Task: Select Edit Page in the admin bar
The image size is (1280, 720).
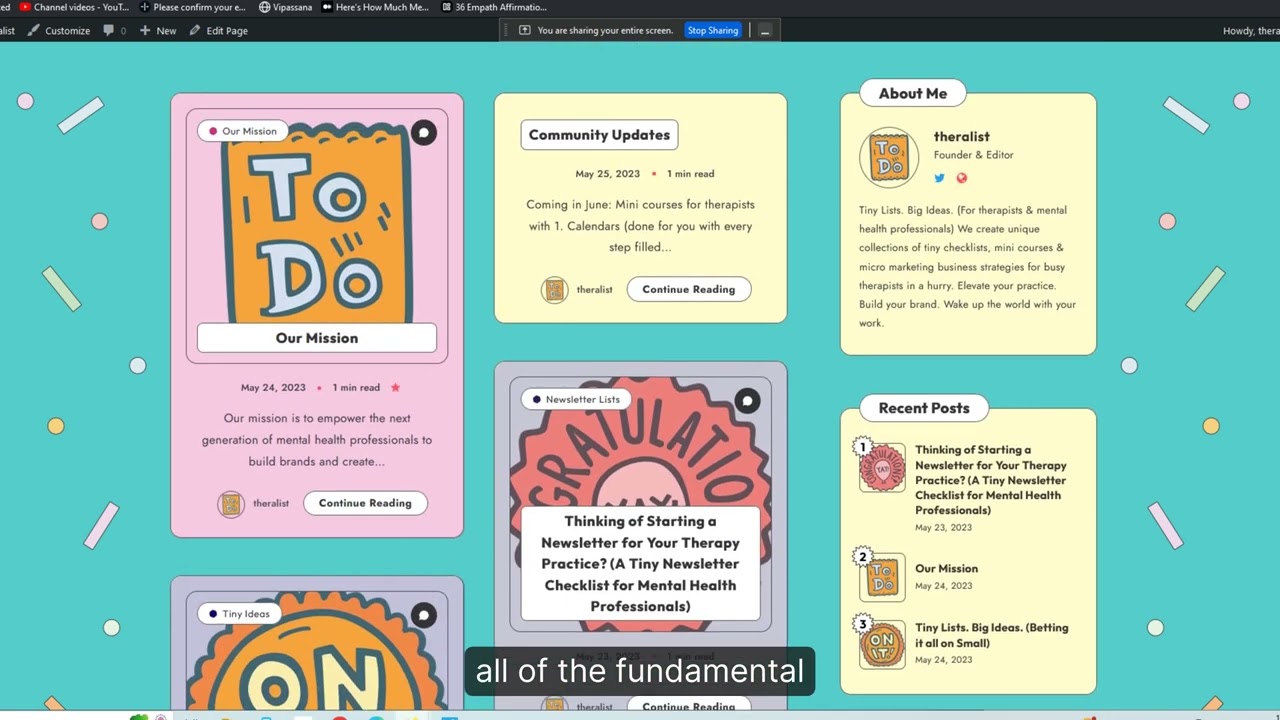Action: [218, 31]
